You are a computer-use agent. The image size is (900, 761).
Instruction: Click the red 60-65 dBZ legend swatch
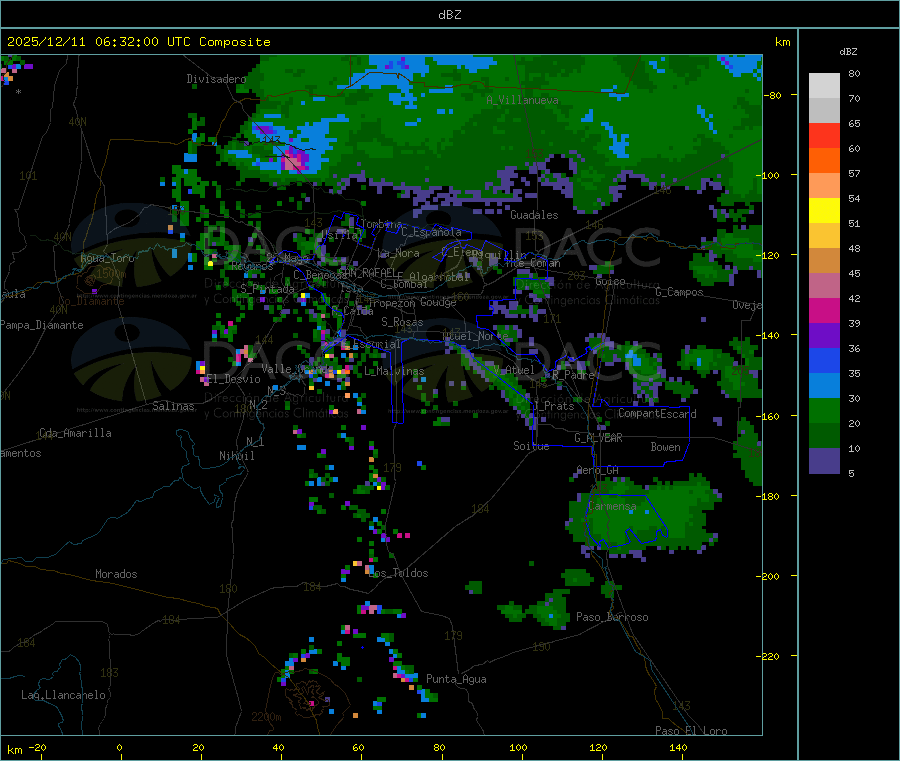824,135
